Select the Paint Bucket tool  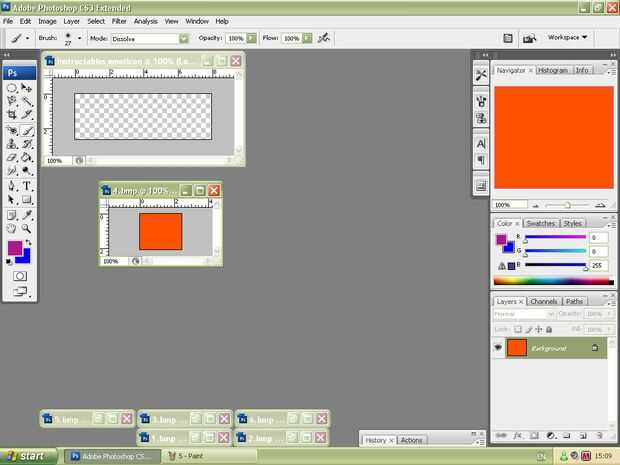coord(26,157)
